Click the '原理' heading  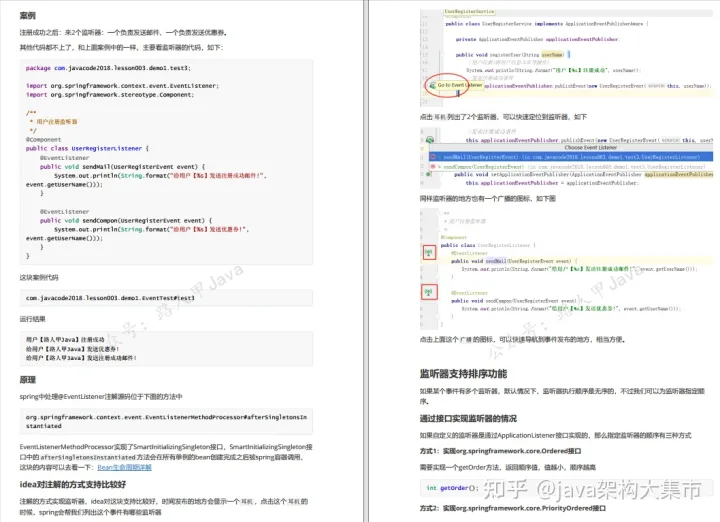point(28,380)
